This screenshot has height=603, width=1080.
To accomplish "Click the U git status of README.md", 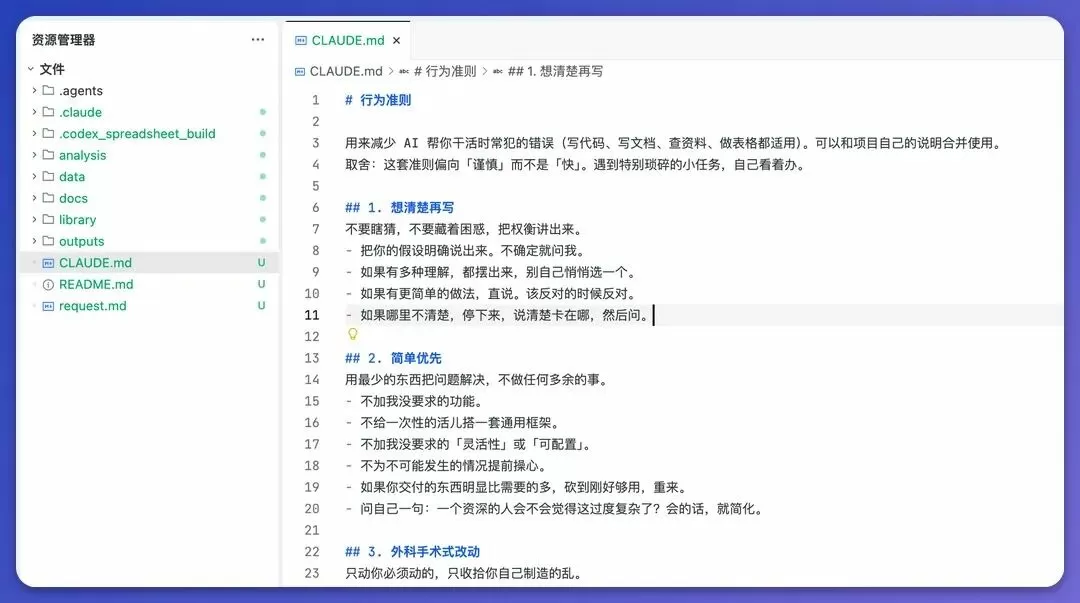I will point(262,284).
